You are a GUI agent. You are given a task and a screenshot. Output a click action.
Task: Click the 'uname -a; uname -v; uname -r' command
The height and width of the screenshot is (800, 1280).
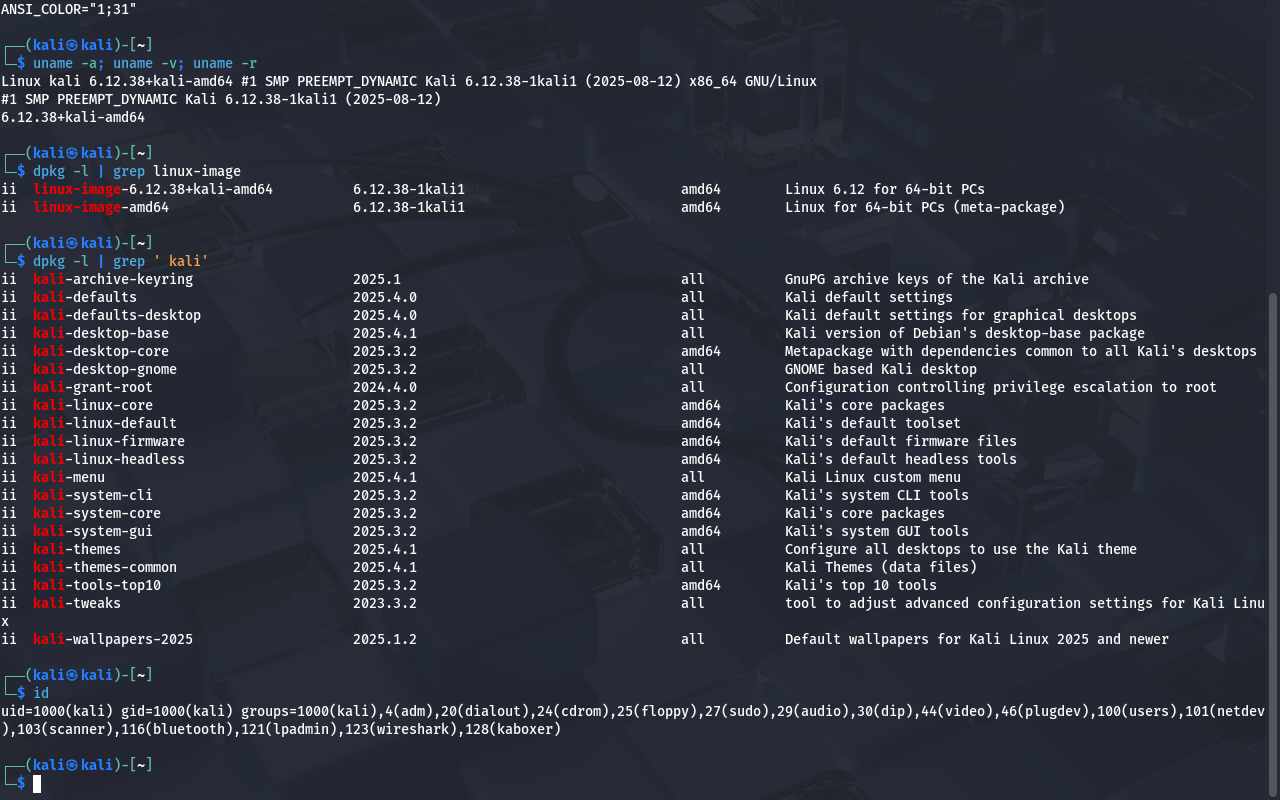(145, 63)
